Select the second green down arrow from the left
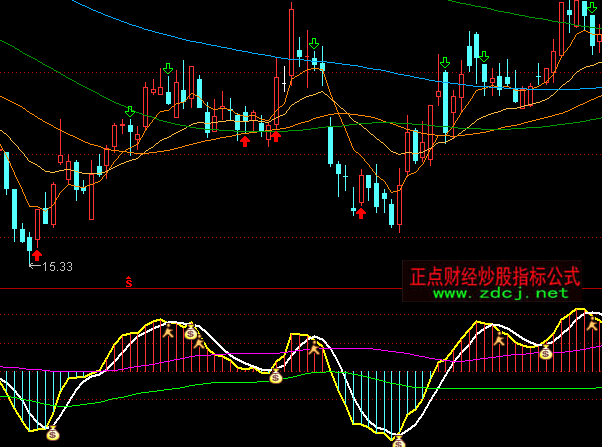The image size is (602, 447). 167,69
